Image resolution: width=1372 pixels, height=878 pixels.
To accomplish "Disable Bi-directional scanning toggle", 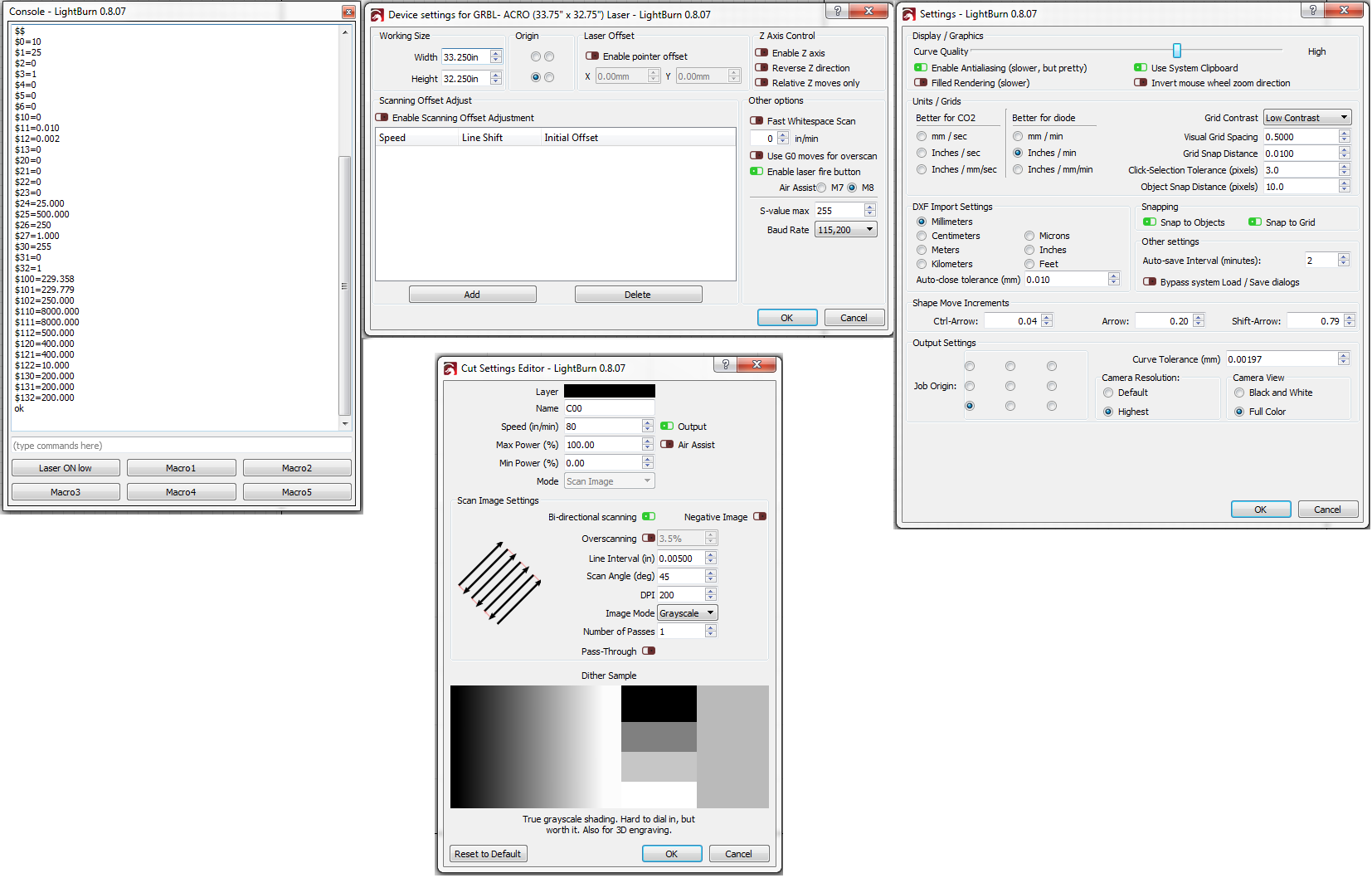I will pyautogui.click(x=649, y=517).
